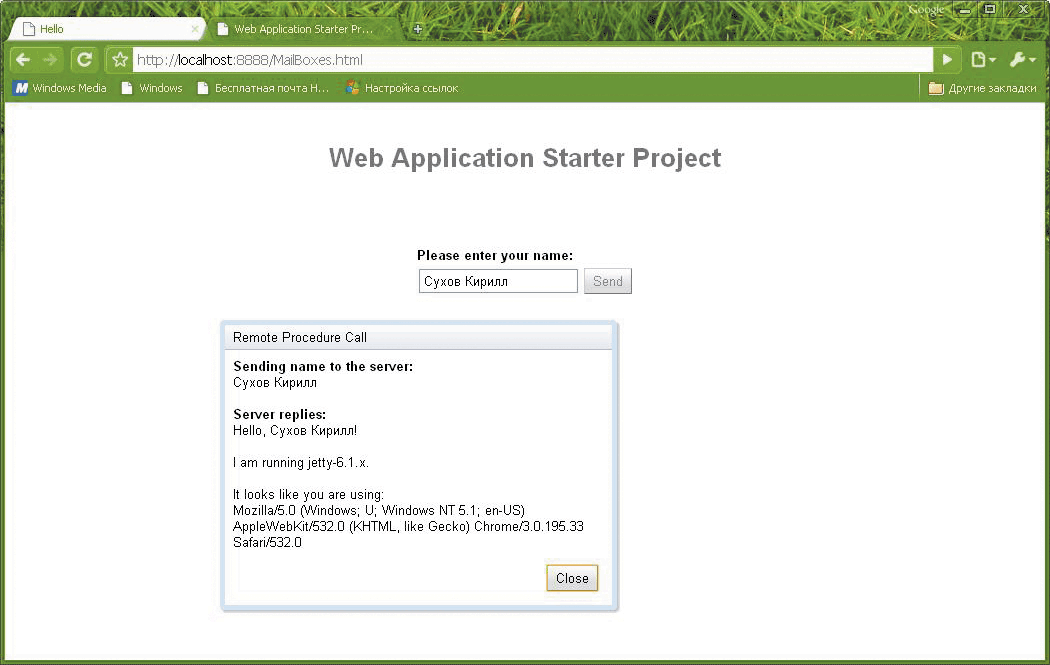Click the 'I am running jetty-6.1.x.' line
The width and height of the screenshot is (1050, 665).
[301, 463]
